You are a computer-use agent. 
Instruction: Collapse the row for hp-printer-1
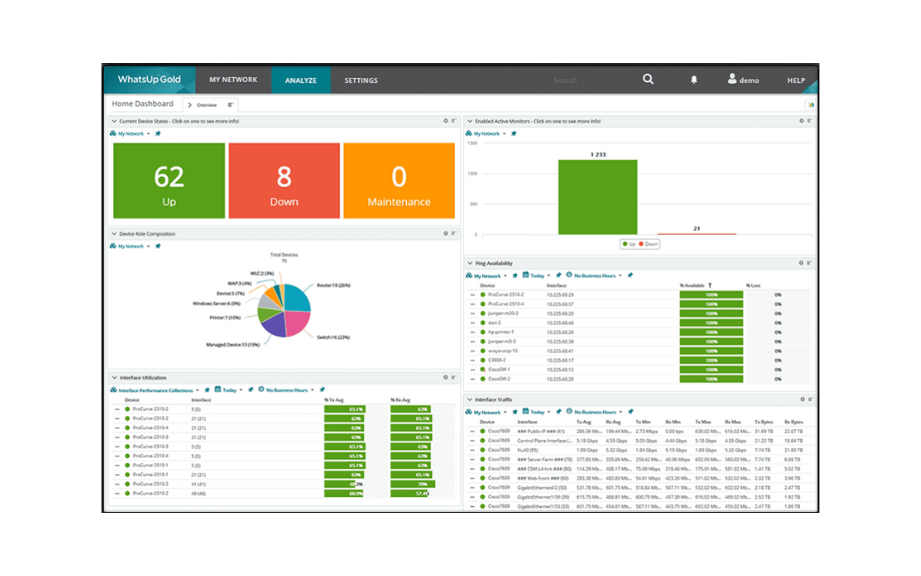[473, 333]
